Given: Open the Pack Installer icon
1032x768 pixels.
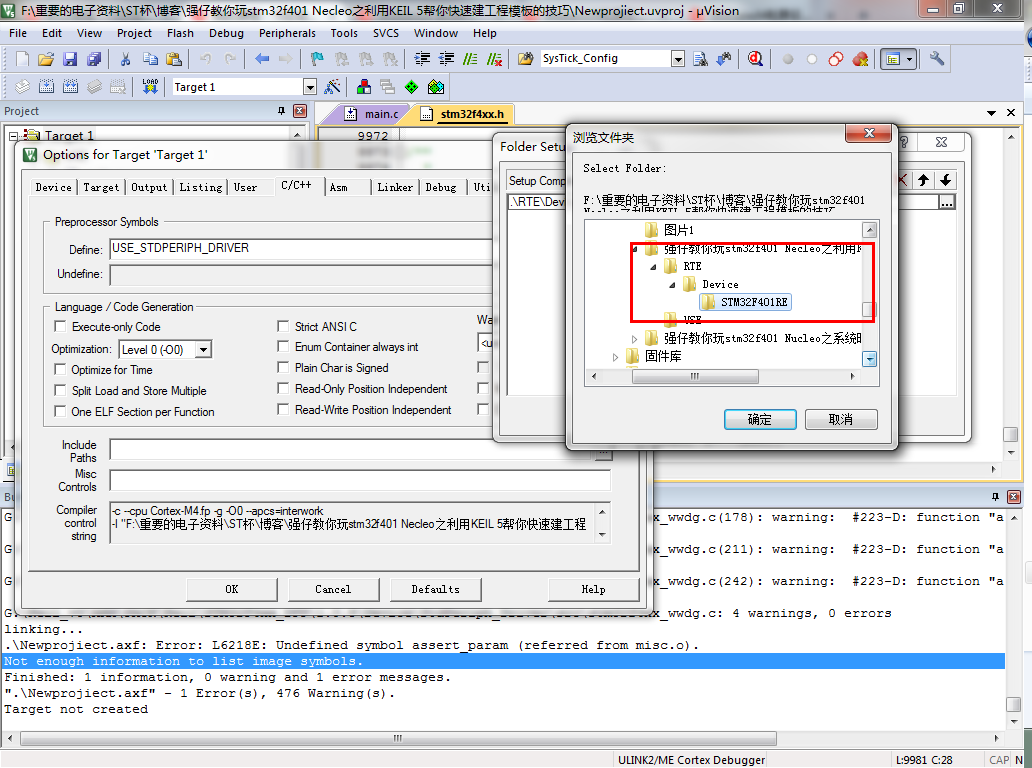Looking at the screenshot, I should pos(436,86).
